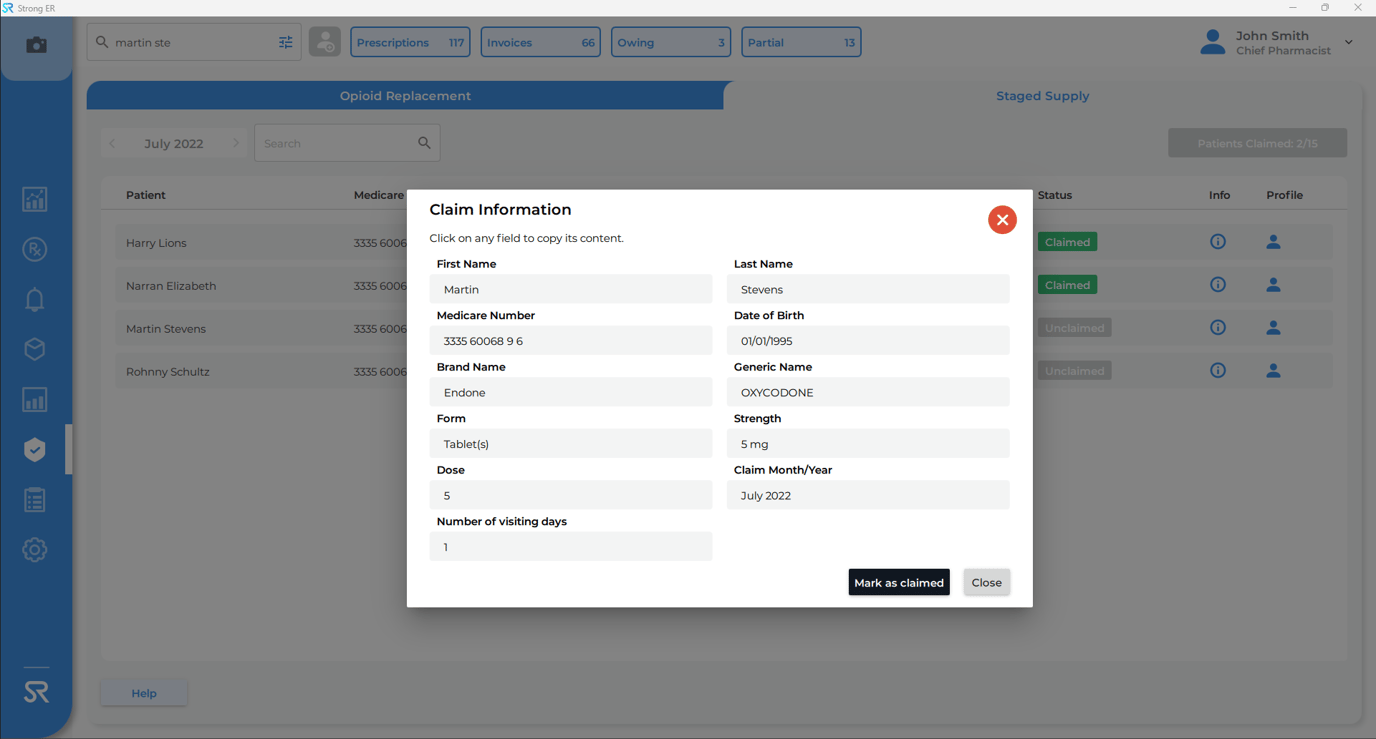Open application settings with the gear icon
The image size is (1376, 739).
point(34,549)
